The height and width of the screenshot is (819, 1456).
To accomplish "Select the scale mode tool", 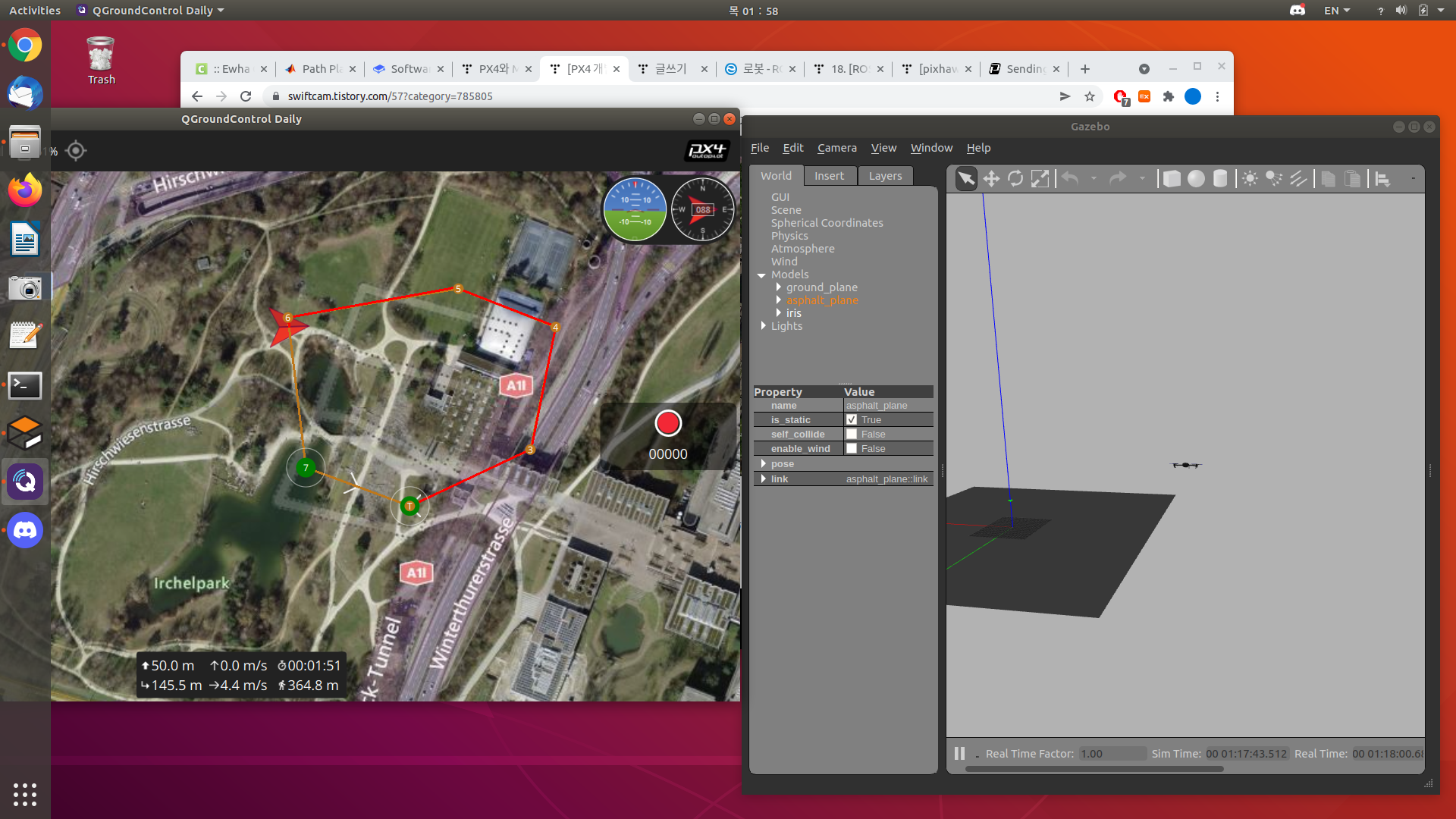I will [x=1040, y=179].
